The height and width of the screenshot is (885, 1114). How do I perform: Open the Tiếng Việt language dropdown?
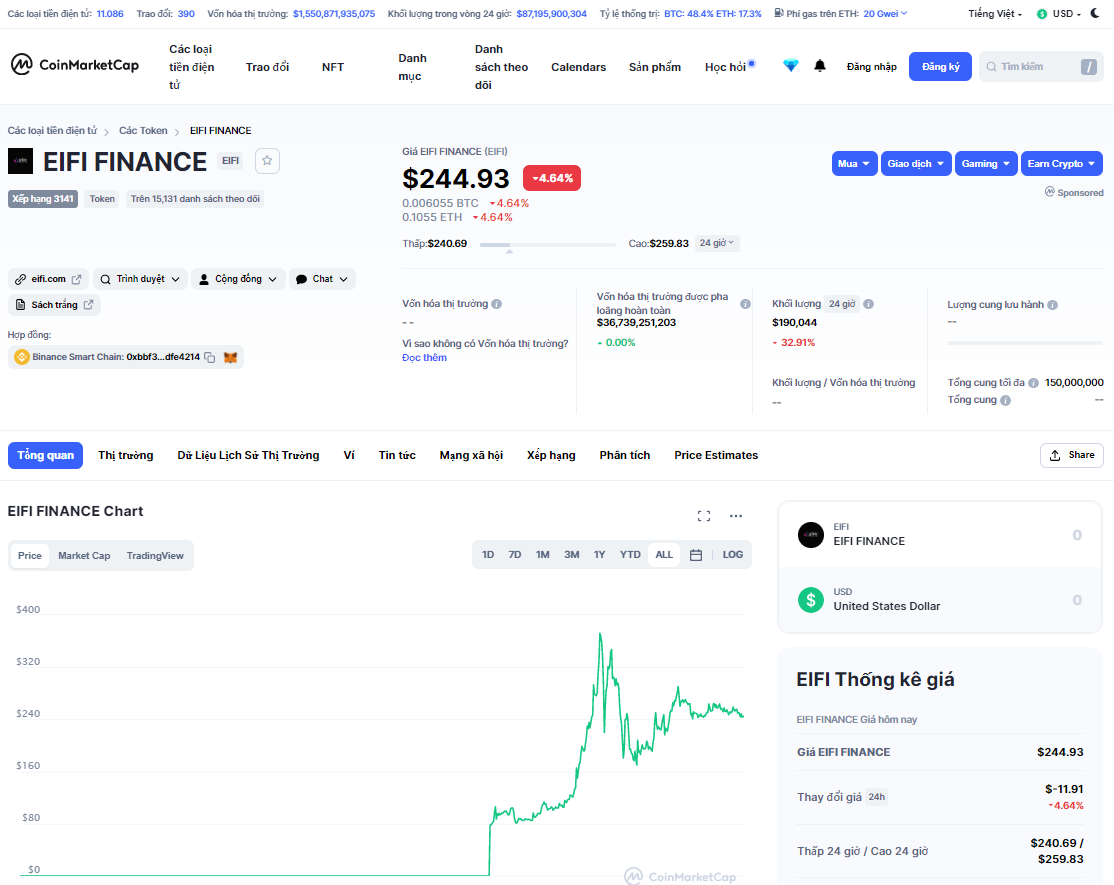(995, 14)
